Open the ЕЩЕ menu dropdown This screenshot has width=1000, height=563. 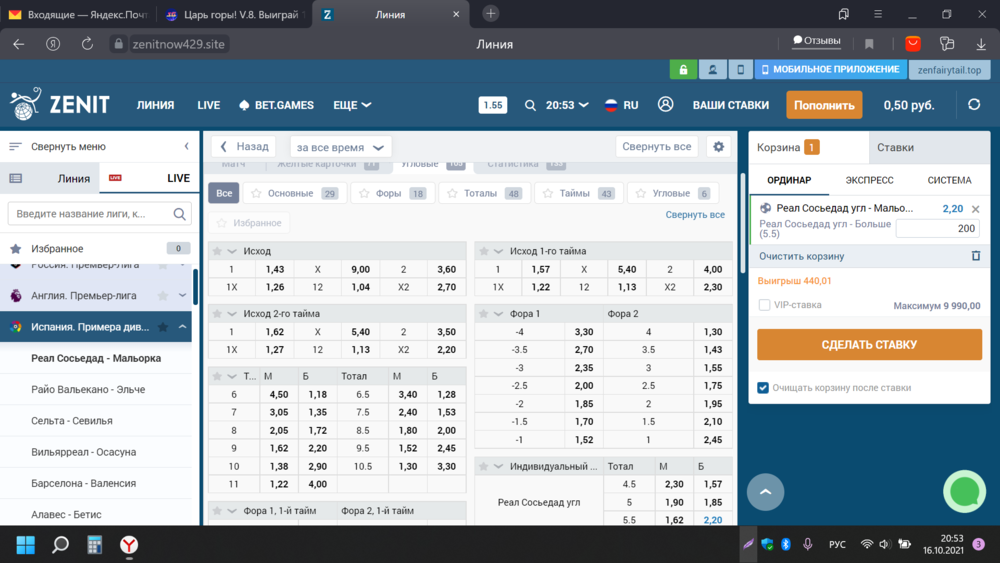coord(351,105)
